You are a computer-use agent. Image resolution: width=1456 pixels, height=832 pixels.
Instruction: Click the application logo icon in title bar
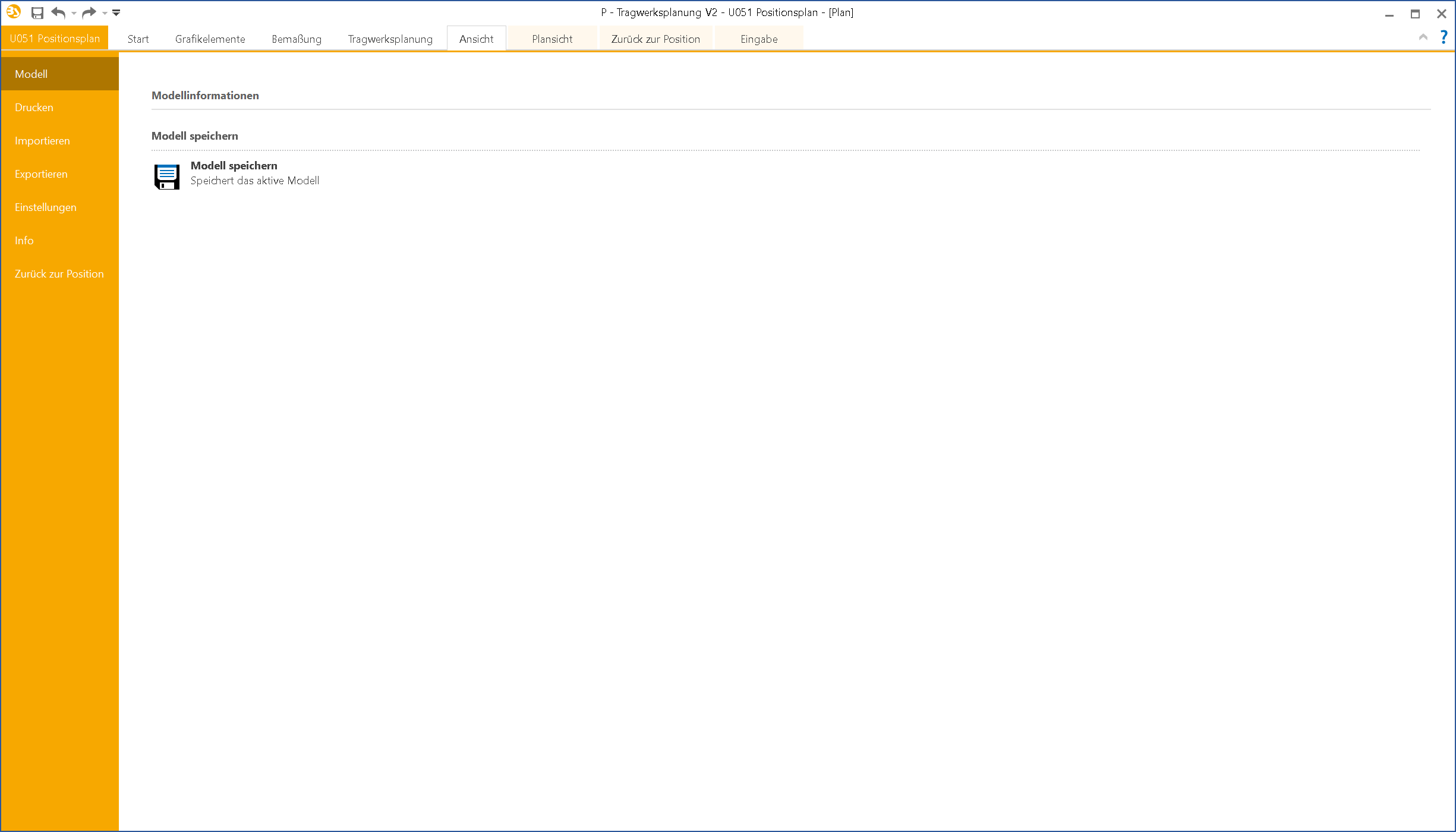click(14, 12)
